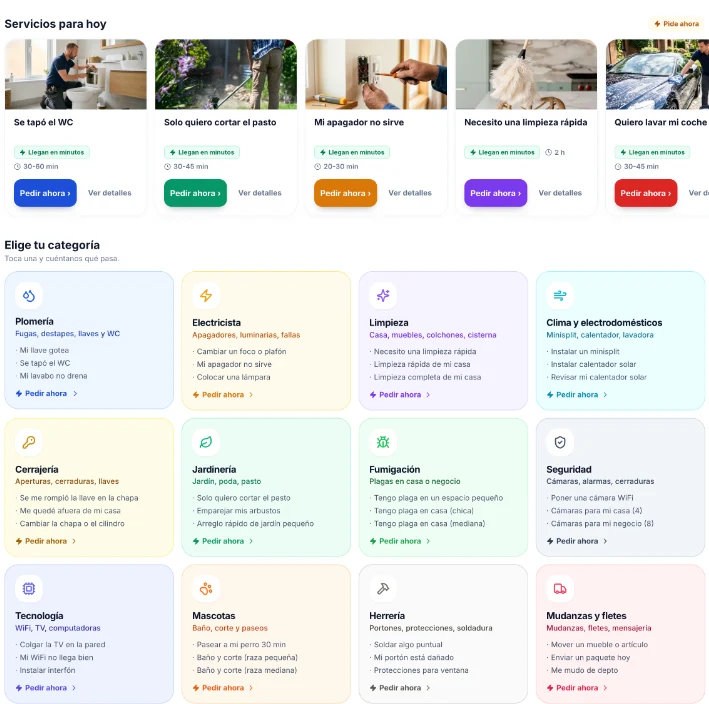709x704 pixels.
Task: Open Ver detalles for Mi apagador no sirve
Action: point(410,193)
